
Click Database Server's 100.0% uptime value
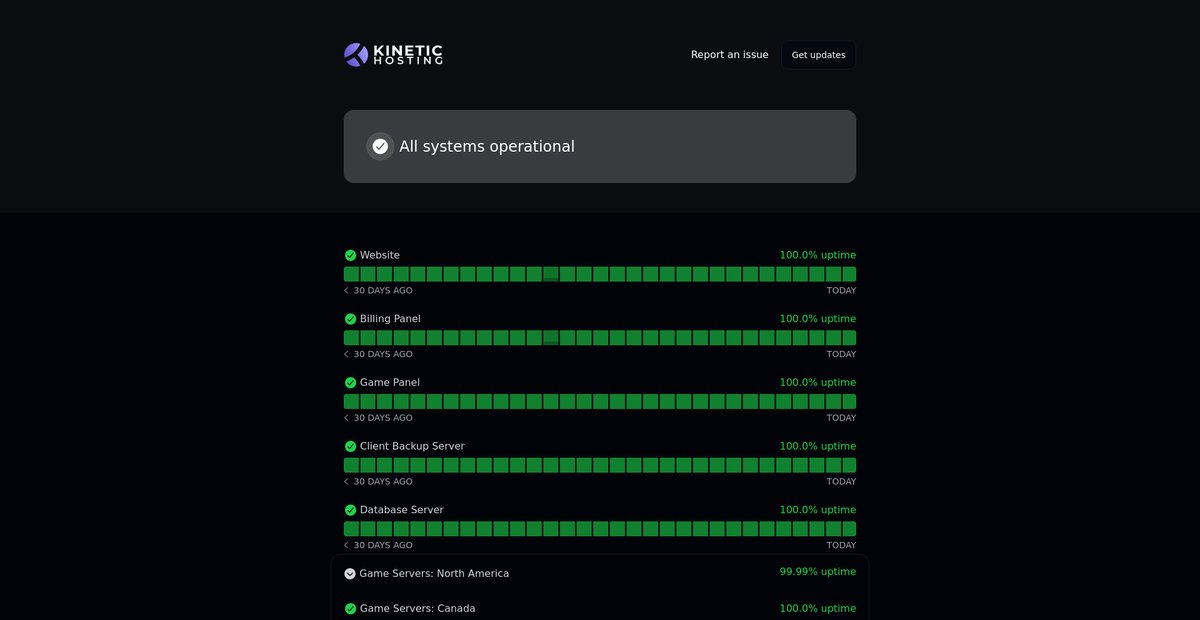[818, 510]
